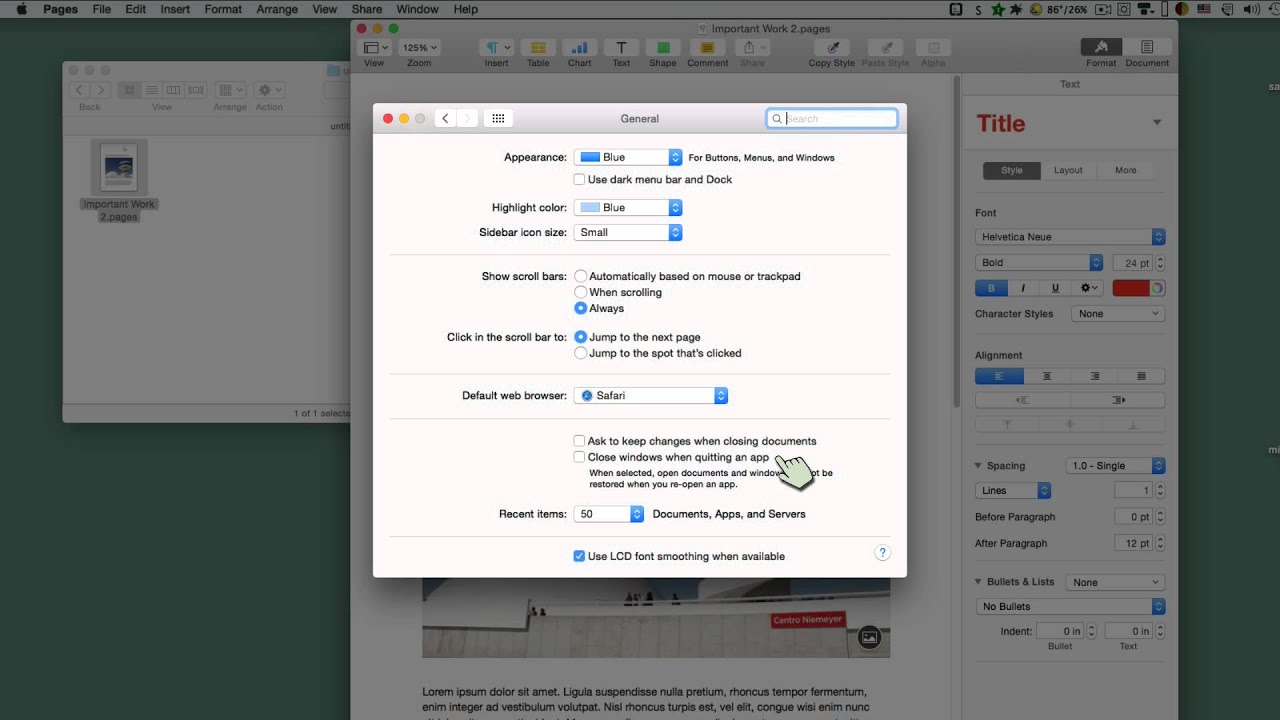Viewport: 1280px width, 720px height.
Task: Center text in Alignment section
Action: (x=1047, y=376)
